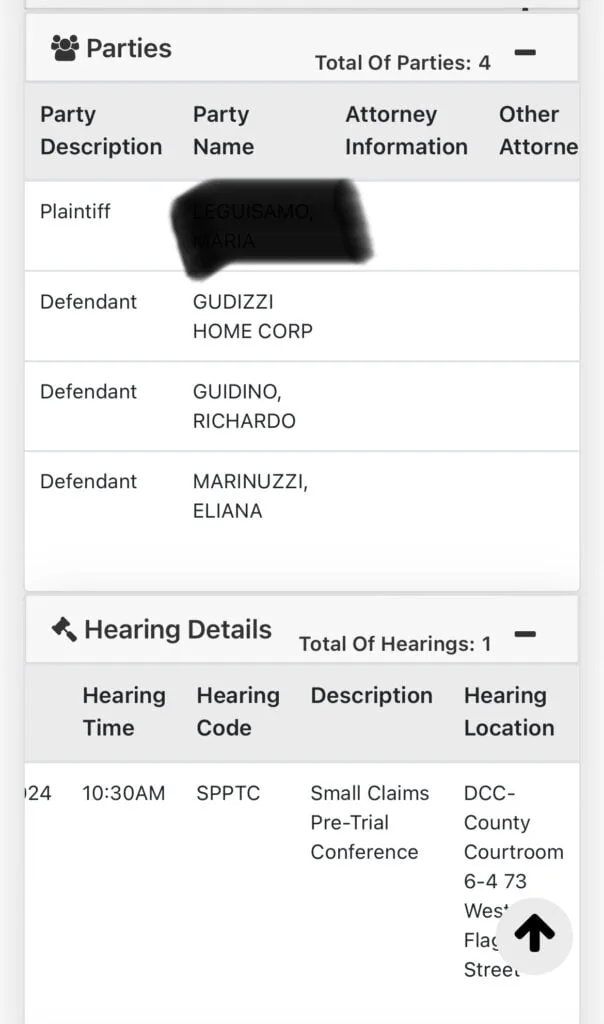Click the Small Claims Pre-Trial Conference description
Image resolution: width=604 pixels, height=1024 pixels.
coord(369,822)
